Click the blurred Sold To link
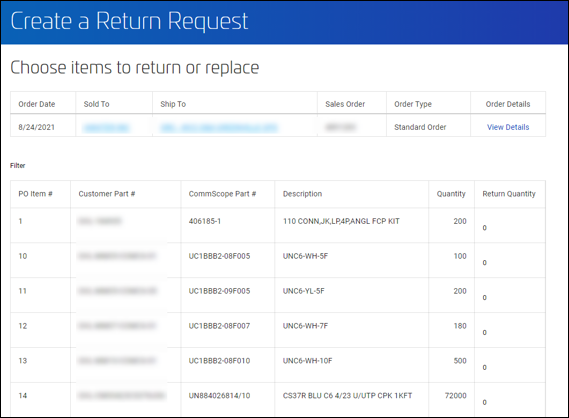The image size is (569, 418). tap(106, 127)
